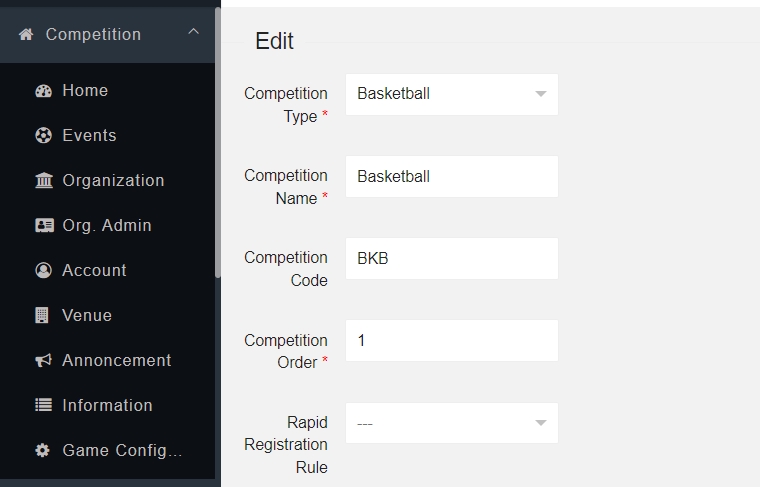The width and height of the screenshot is (760, 487).
Task: Open the Venue sidebar link
Action: tap(87, 316)
